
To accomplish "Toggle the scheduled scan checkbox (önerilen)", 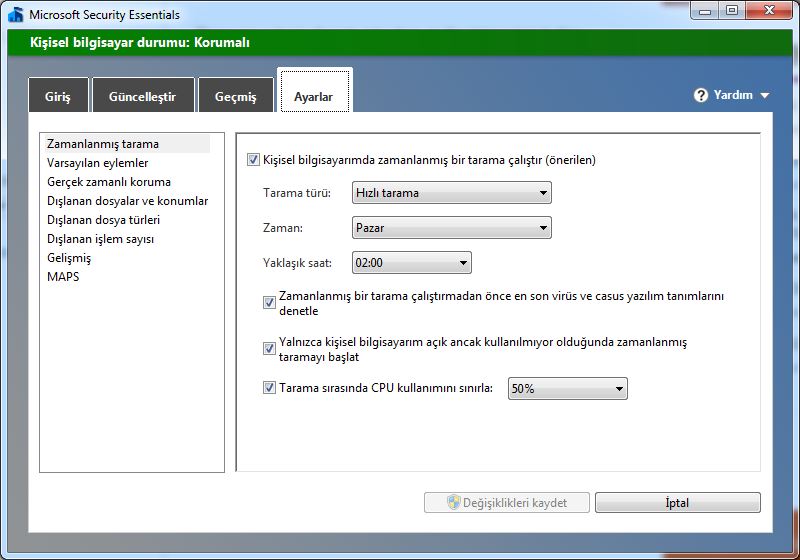I will (x=253, y=160).
